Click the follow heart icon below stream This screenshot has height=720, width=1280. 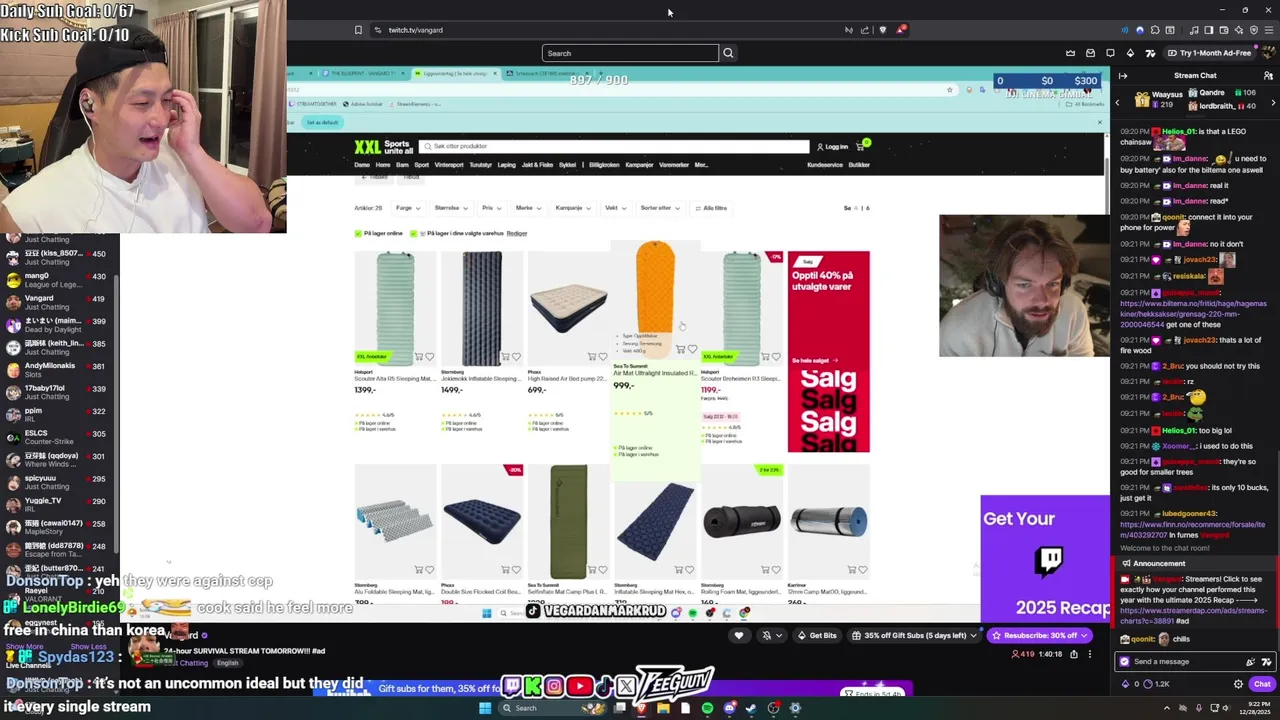coord(739,635)
